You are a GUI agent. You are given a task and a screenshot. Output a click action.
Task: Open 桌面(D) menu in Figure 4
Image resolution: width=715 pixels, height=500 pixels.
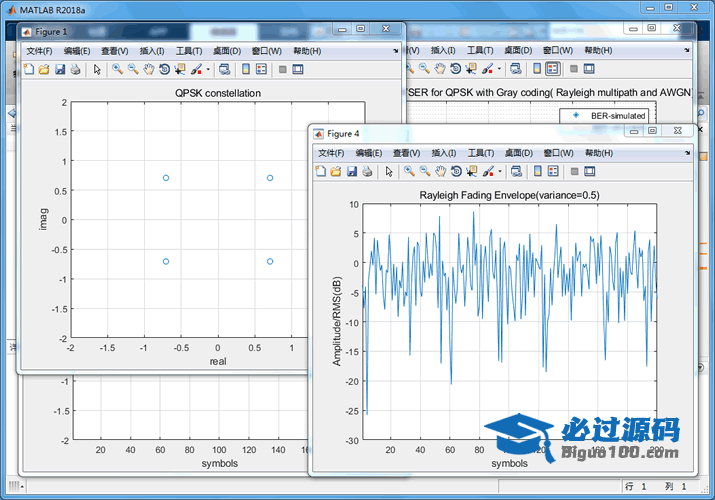(519, 153)
